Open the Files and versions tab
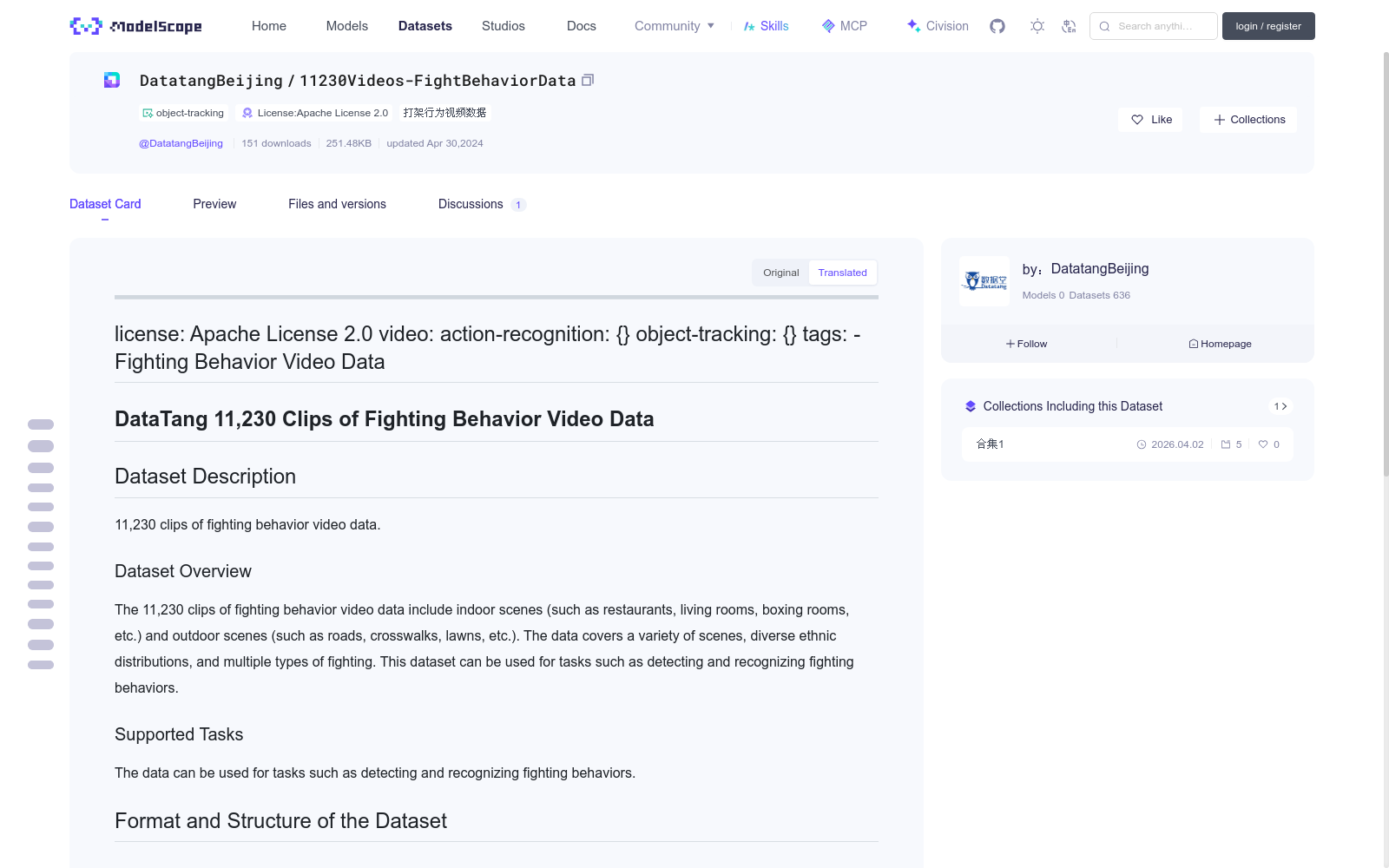The height and width of the screenshot is (868, 1389). [337, 204]
